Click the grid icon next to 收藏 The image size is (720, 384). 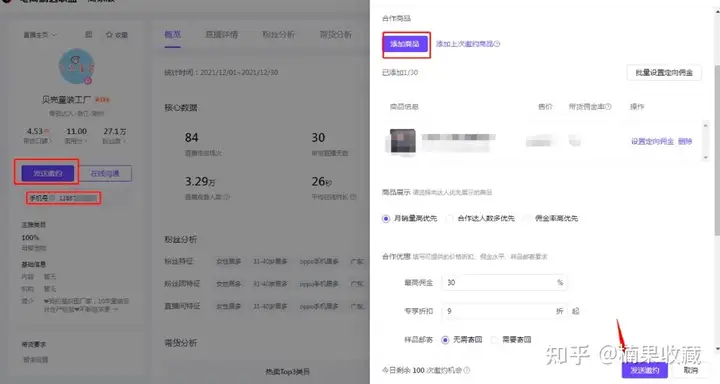click(x=89, y=35)
